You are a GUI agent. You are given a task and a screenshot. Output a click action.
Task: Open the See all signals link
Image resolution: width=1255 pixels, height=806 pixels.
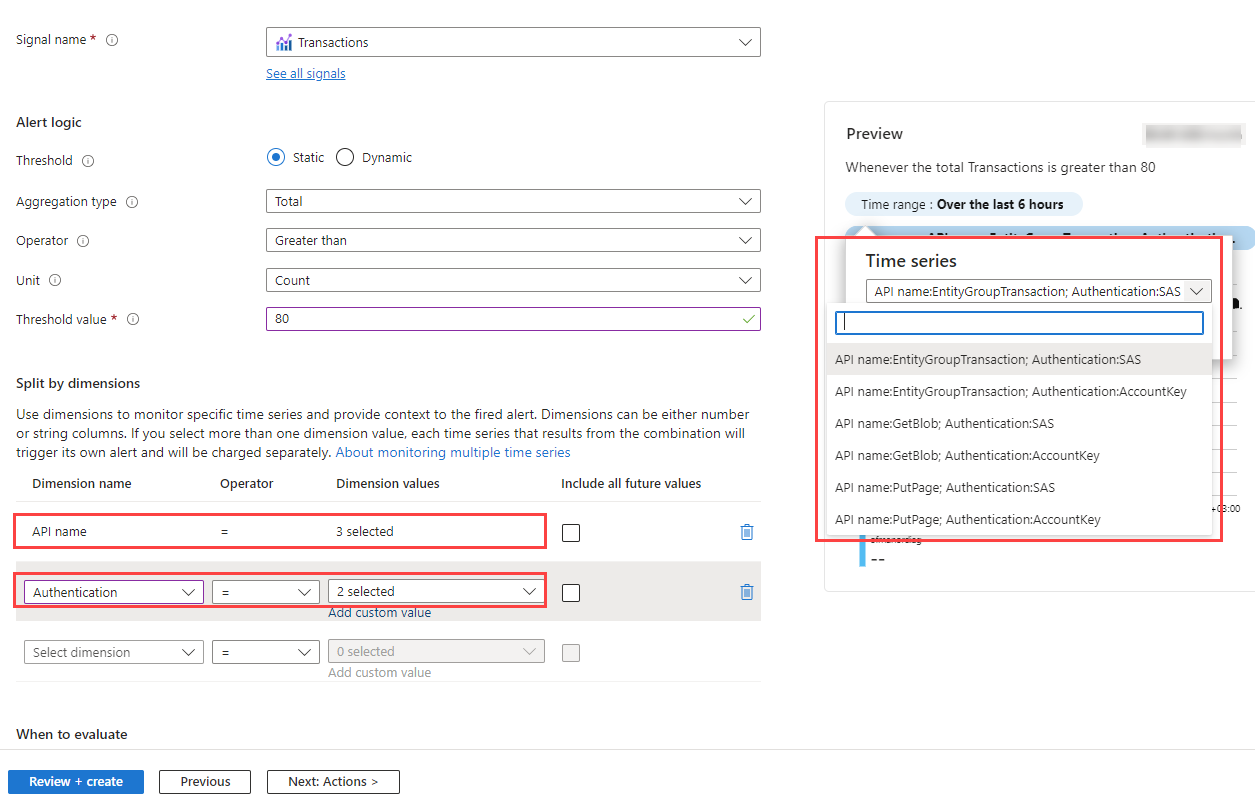(305, 74)
